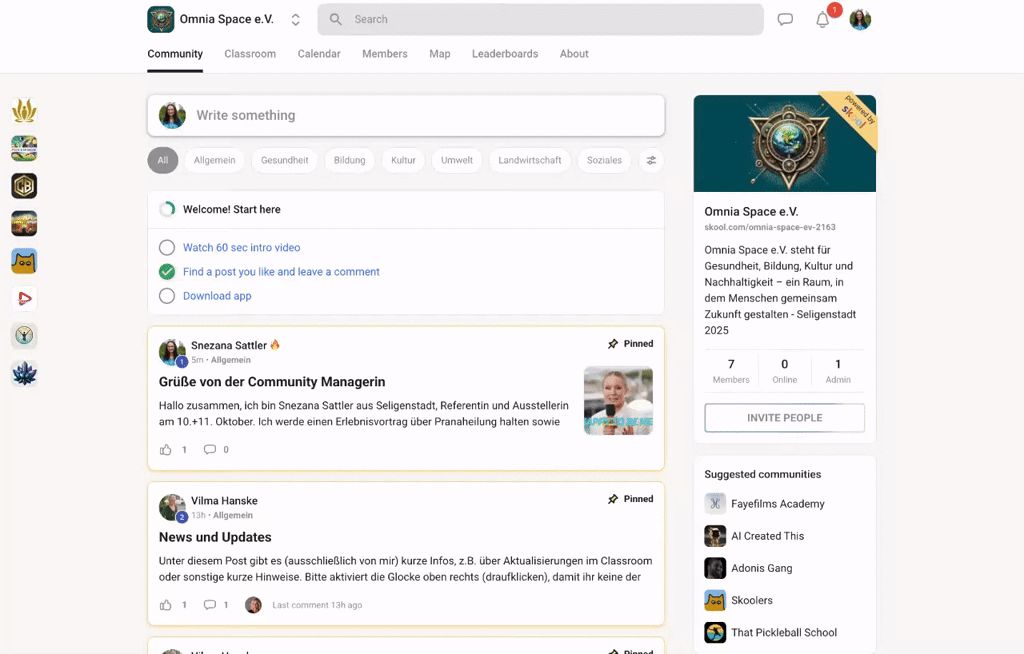Click the Last comment 13h ago text

(317, 605)
